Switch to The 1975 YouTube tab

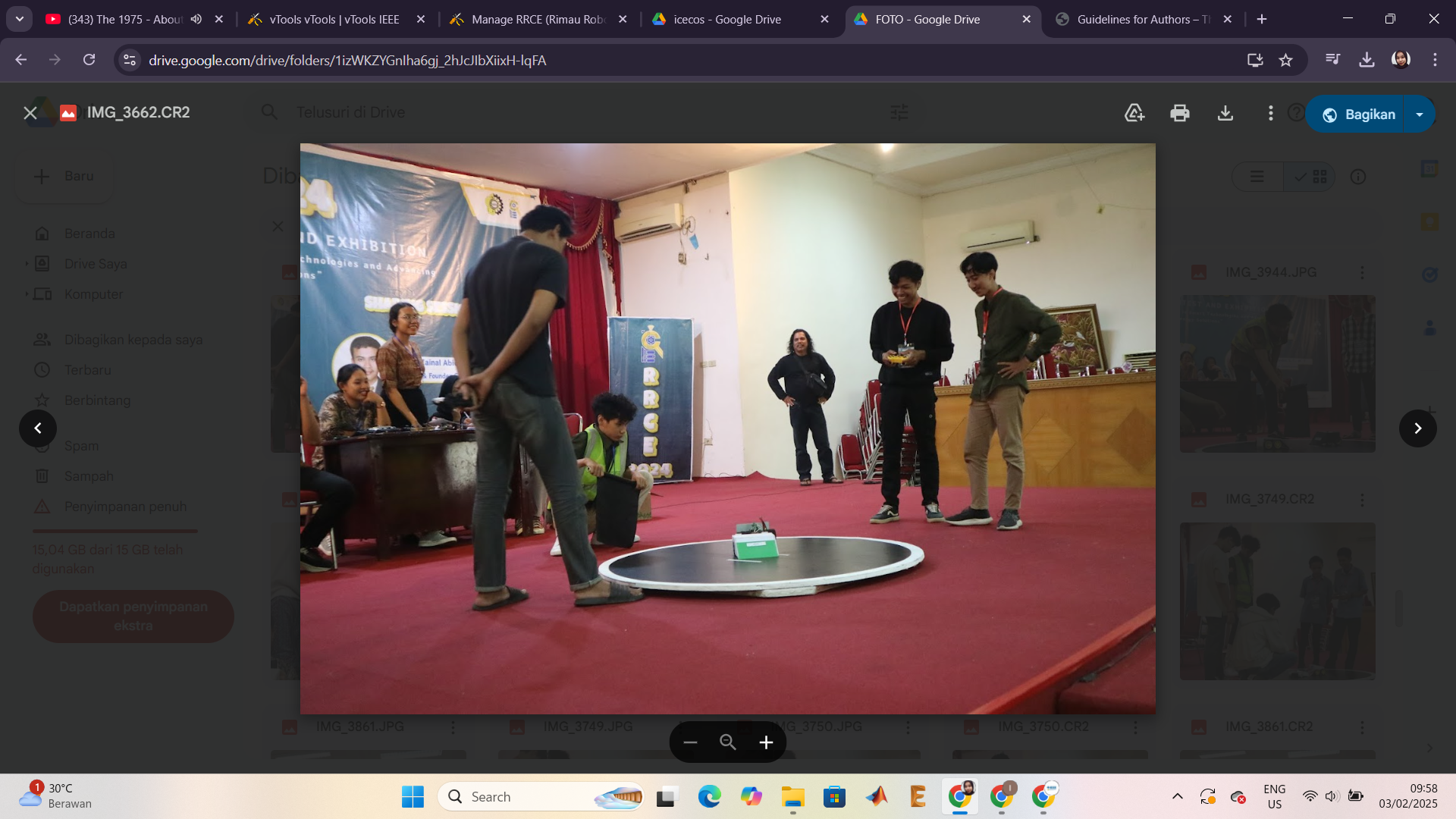125,19
